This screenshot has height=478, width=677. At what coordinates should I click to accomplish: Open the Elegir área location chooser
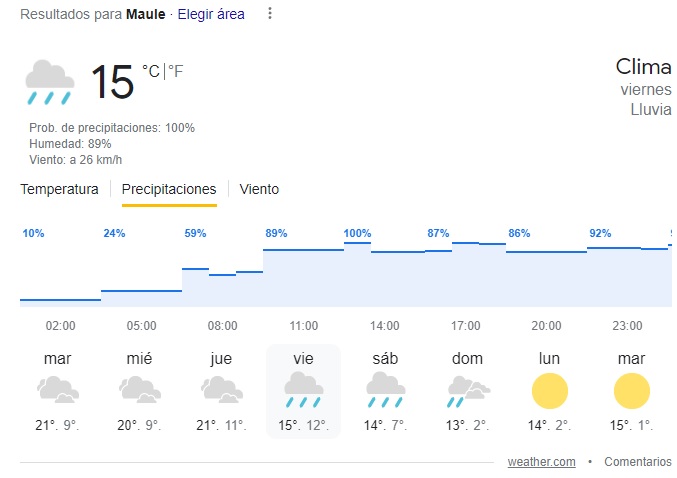211,15
